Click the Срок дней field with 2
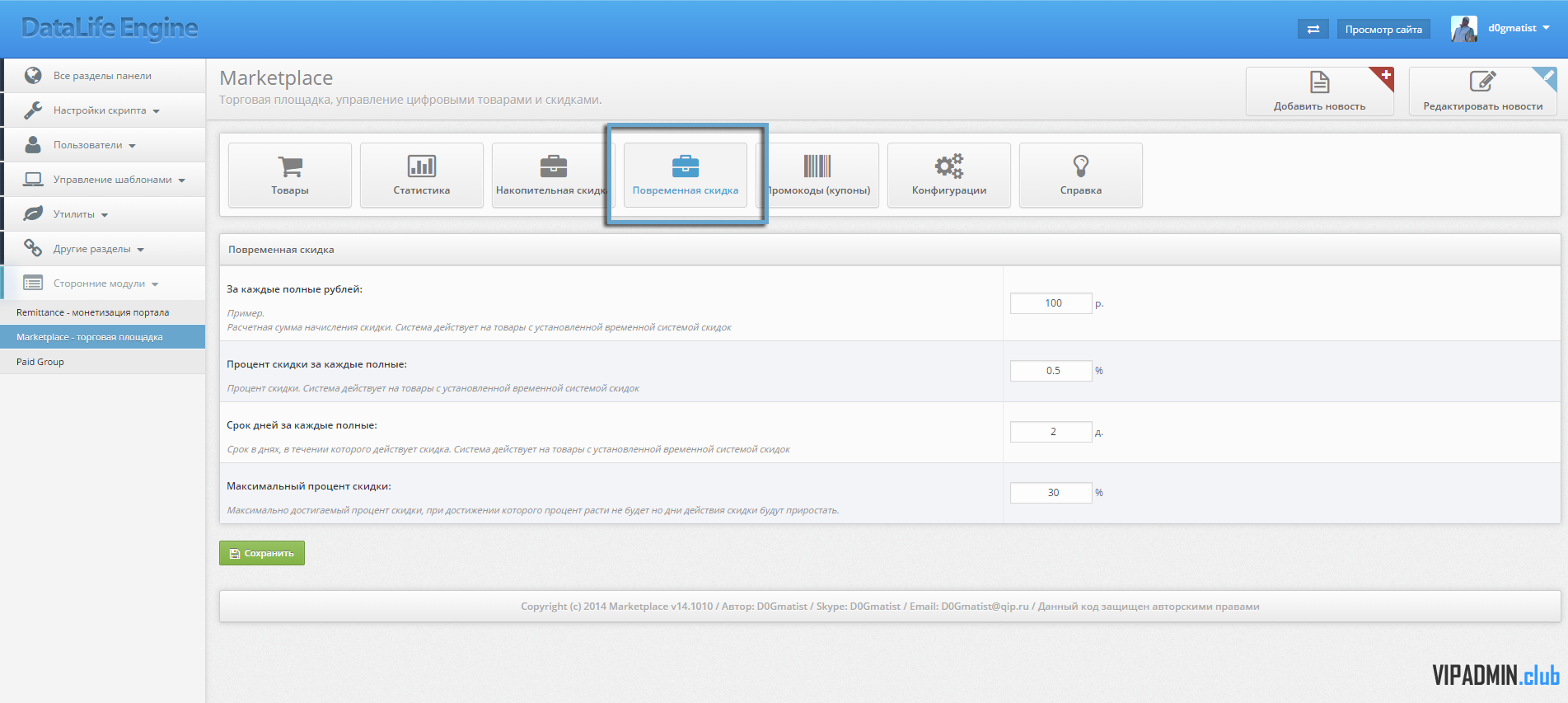This screenshot has height=703, width=1568. click(1051, 432)
